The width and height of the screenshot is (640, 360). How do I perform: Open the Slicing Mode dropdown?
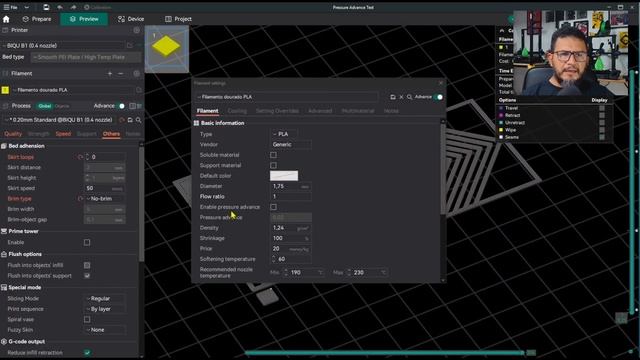(104, 298)
